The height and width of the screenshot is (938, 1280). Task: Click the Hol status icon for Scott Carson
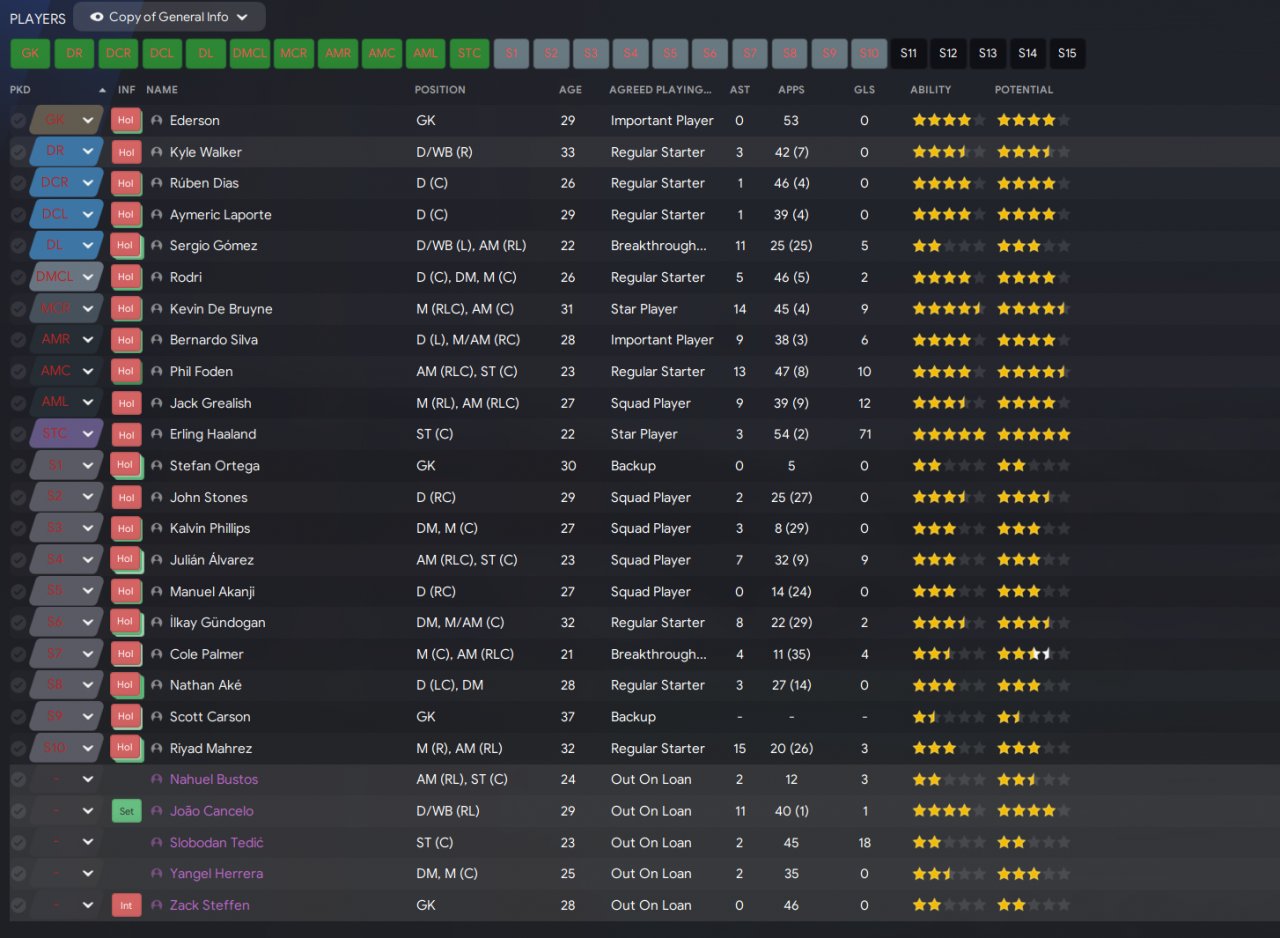pos(125,717)
